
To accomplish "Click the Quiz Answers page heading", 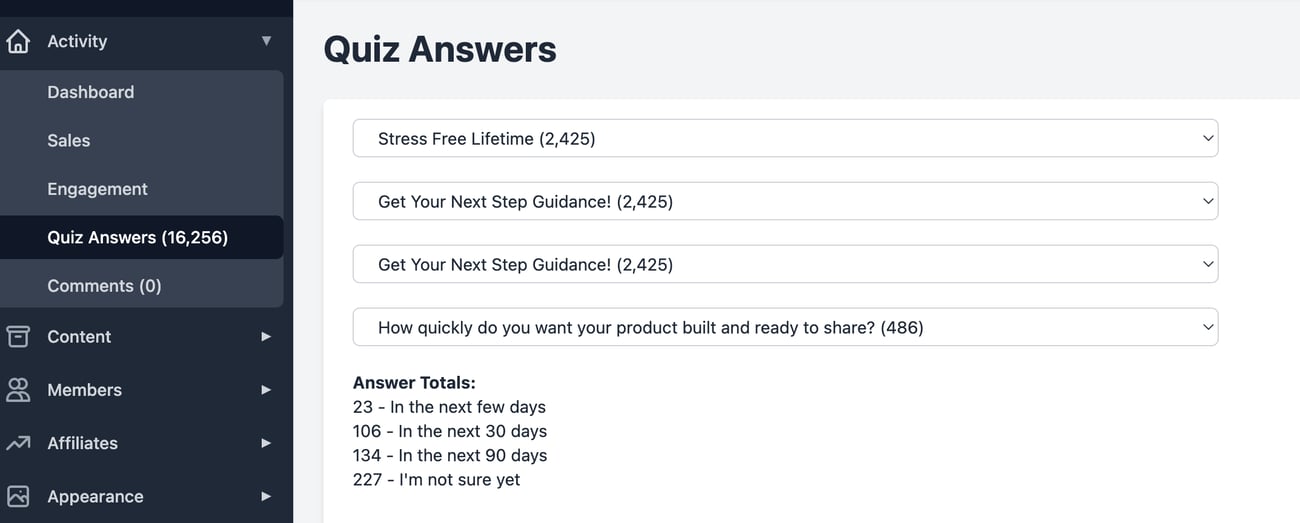I will pyautogui.click(x=440, y=49).
